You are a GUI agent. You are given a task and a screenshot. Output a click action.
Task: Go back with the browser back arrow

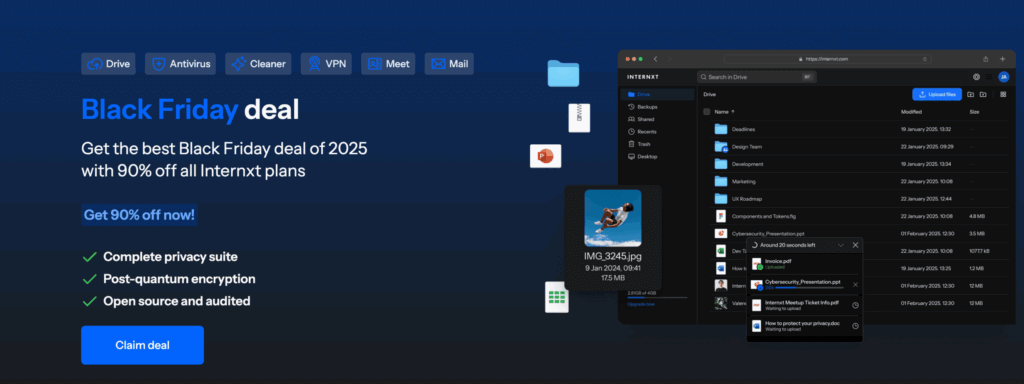tap(656, 59)
